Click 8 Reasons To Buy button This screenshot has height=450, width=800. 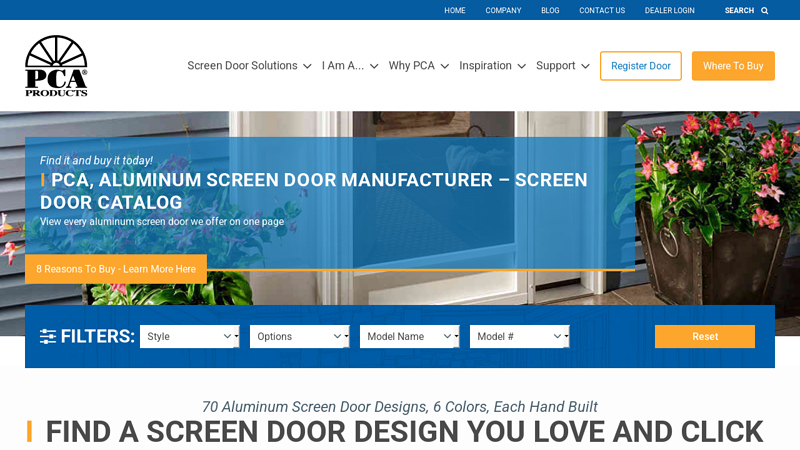(116, 269)
